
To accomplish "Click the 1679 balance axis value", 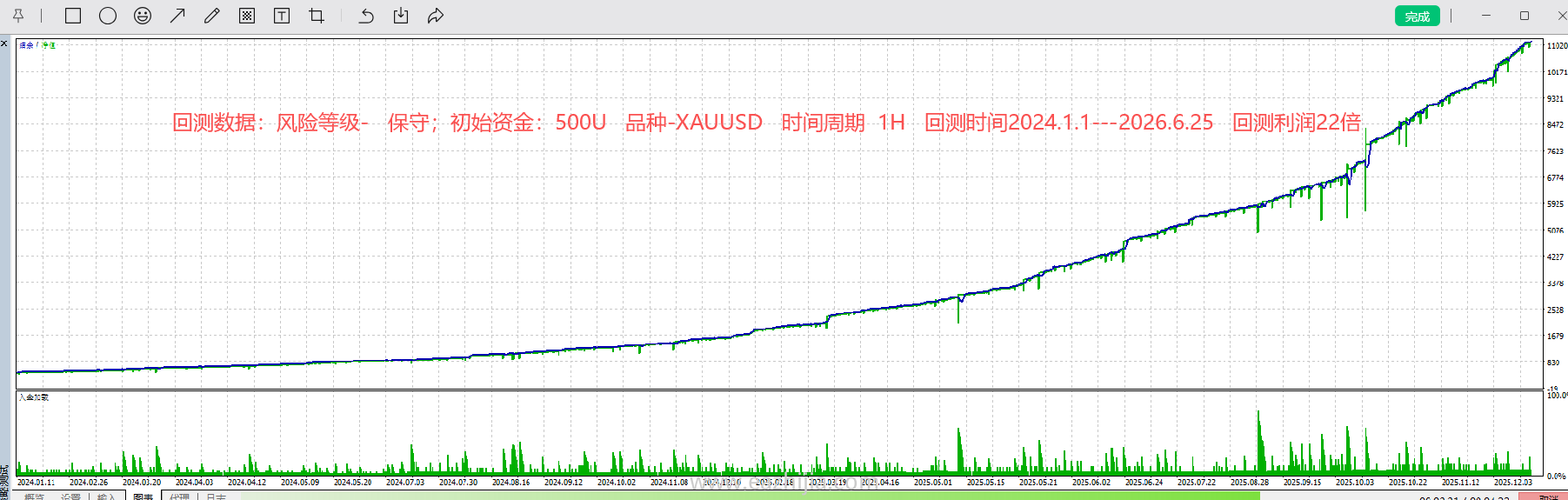I will point(1555,336).
